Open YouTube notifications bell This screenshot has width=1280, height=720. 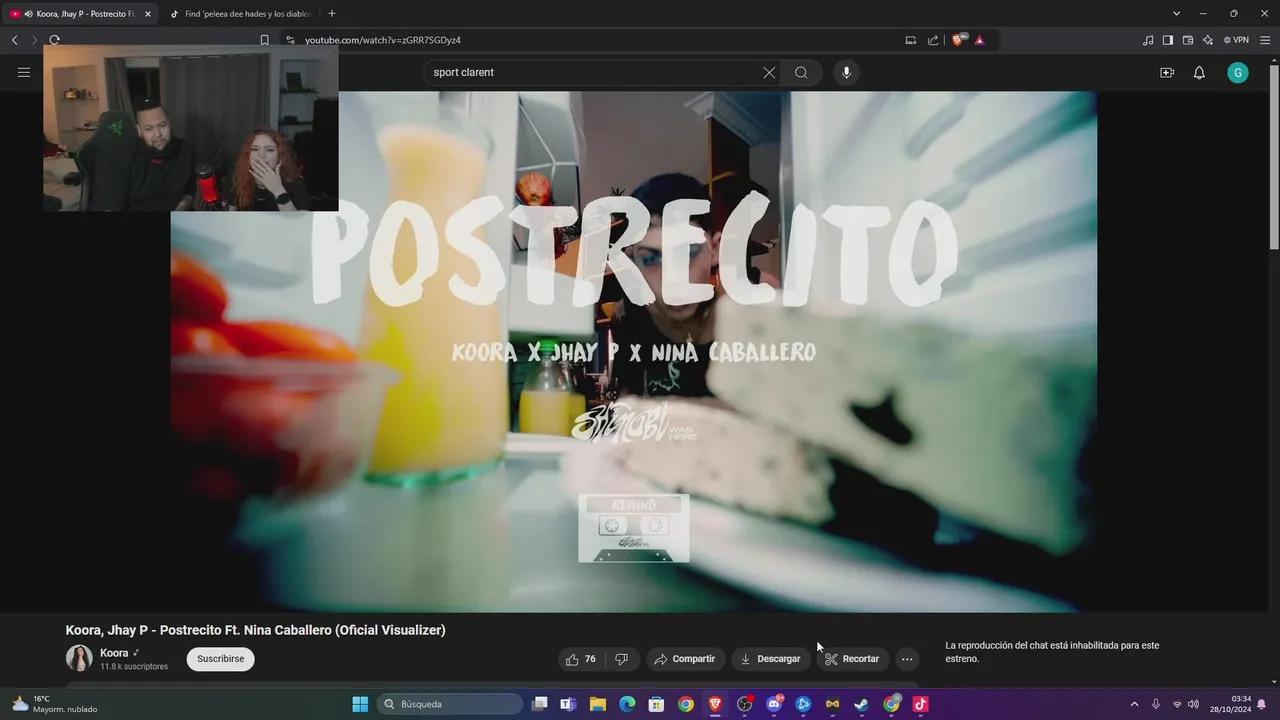point(1199,73)
